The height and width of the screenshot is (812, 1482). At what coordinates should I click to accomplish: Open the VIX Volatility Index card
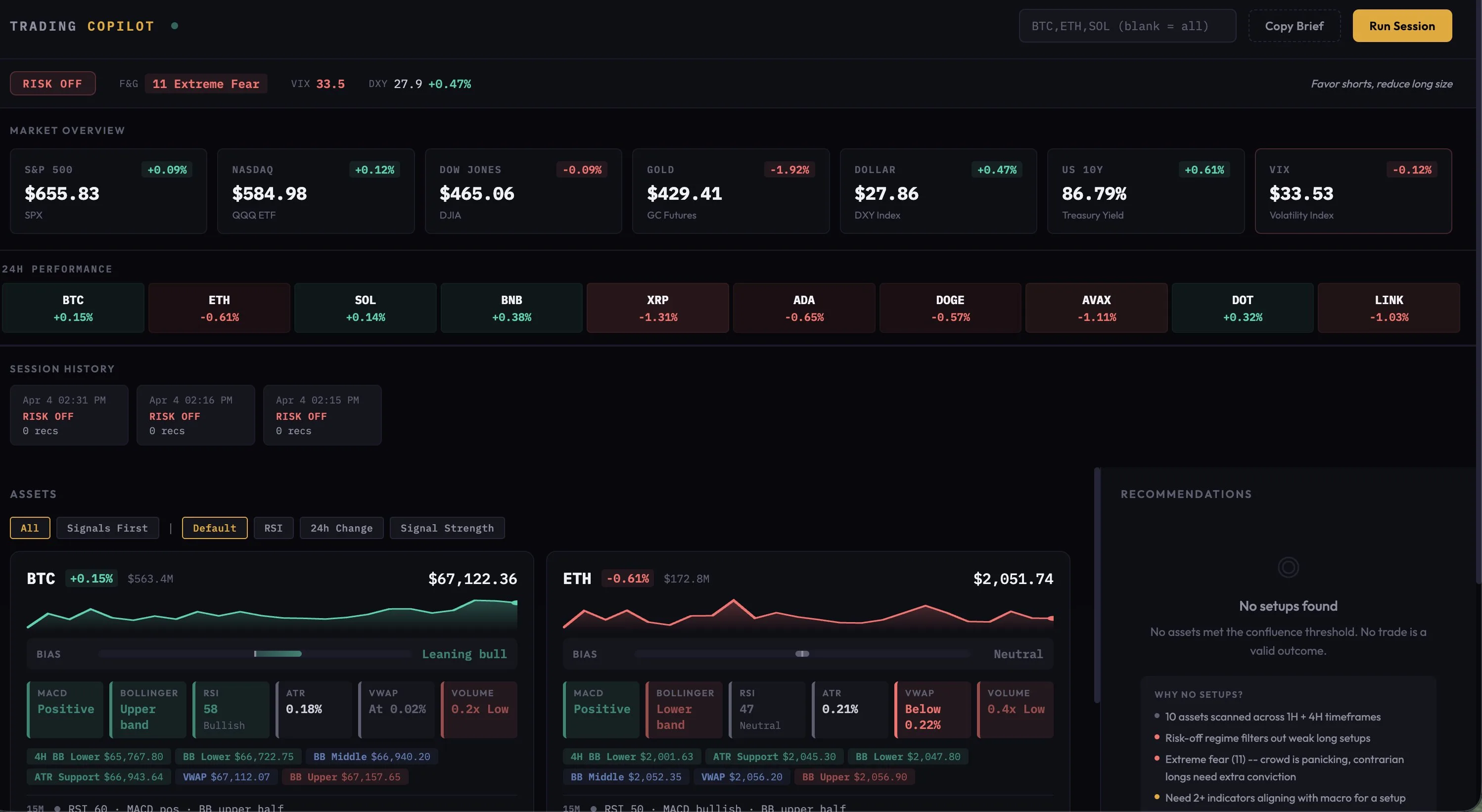(x=1353, y=191)
